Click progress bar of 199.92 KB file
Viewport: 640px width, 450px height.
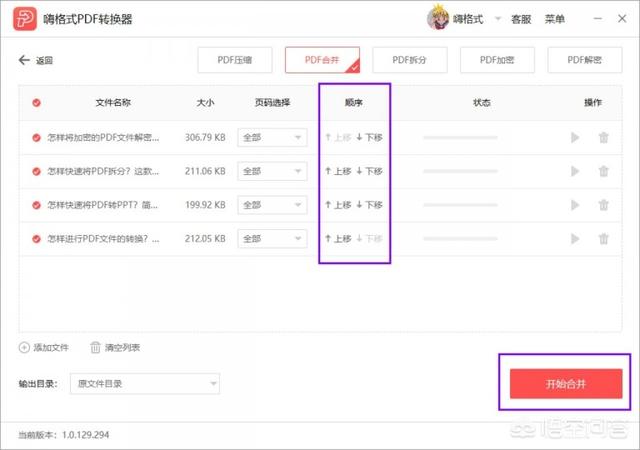460,205
